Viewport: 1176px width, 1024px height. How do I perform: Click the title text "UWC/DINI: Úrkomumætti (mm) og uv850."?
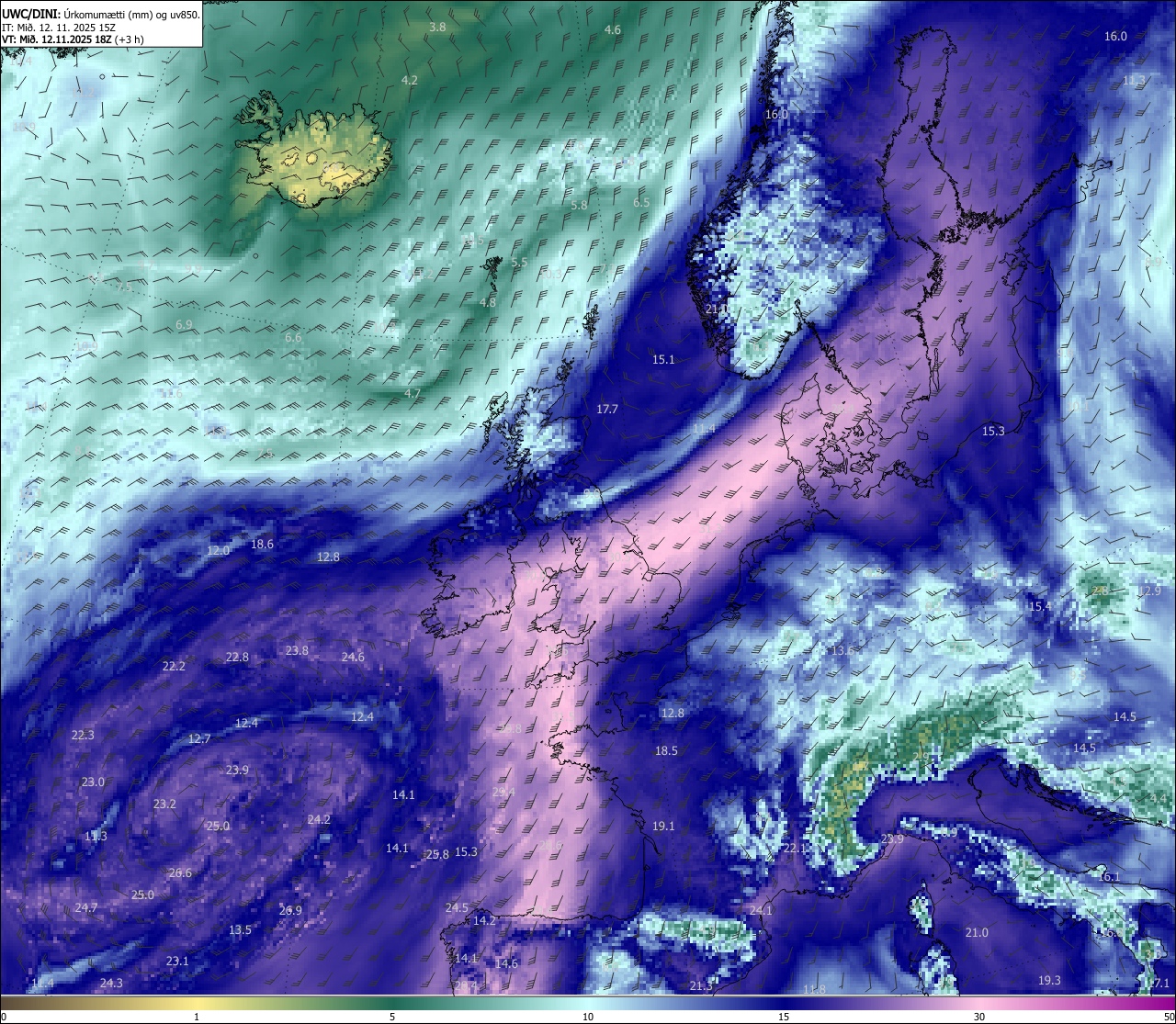pos(101,13)
